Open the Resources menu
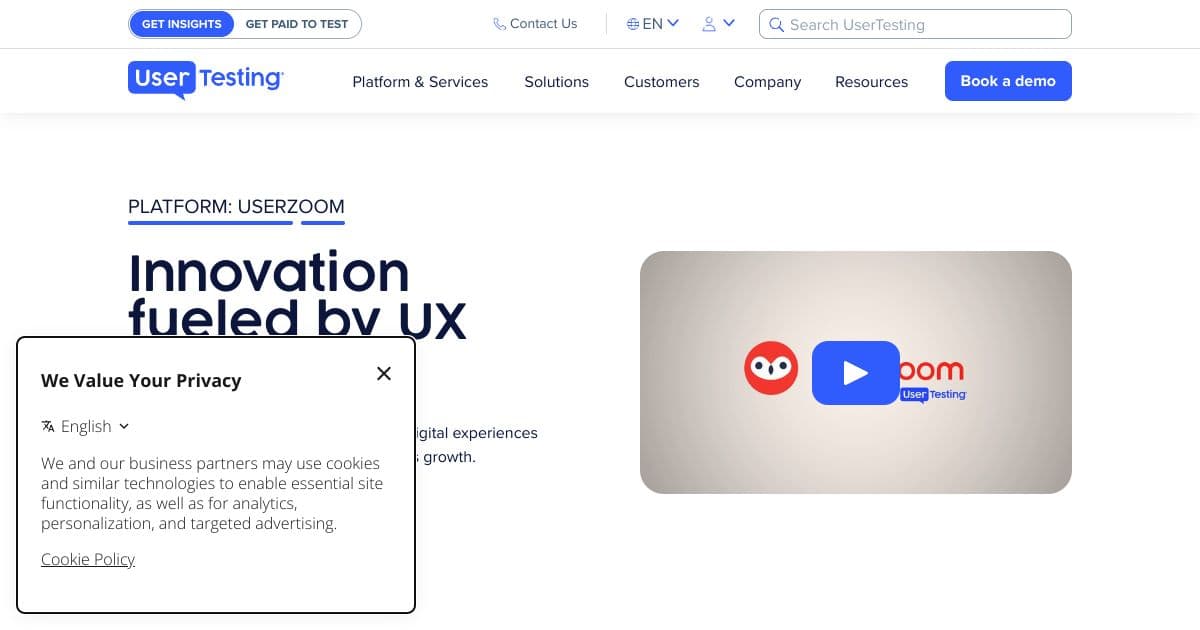Screen dimensions: 1200x630 pos(871,82)
